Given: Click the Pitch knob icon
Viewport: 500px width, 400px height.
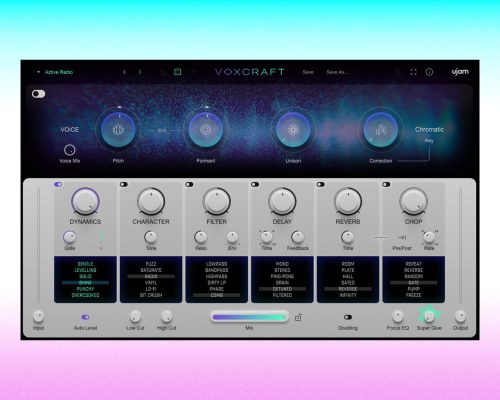Looking at the screenshot, I should [x=118, y=129].
